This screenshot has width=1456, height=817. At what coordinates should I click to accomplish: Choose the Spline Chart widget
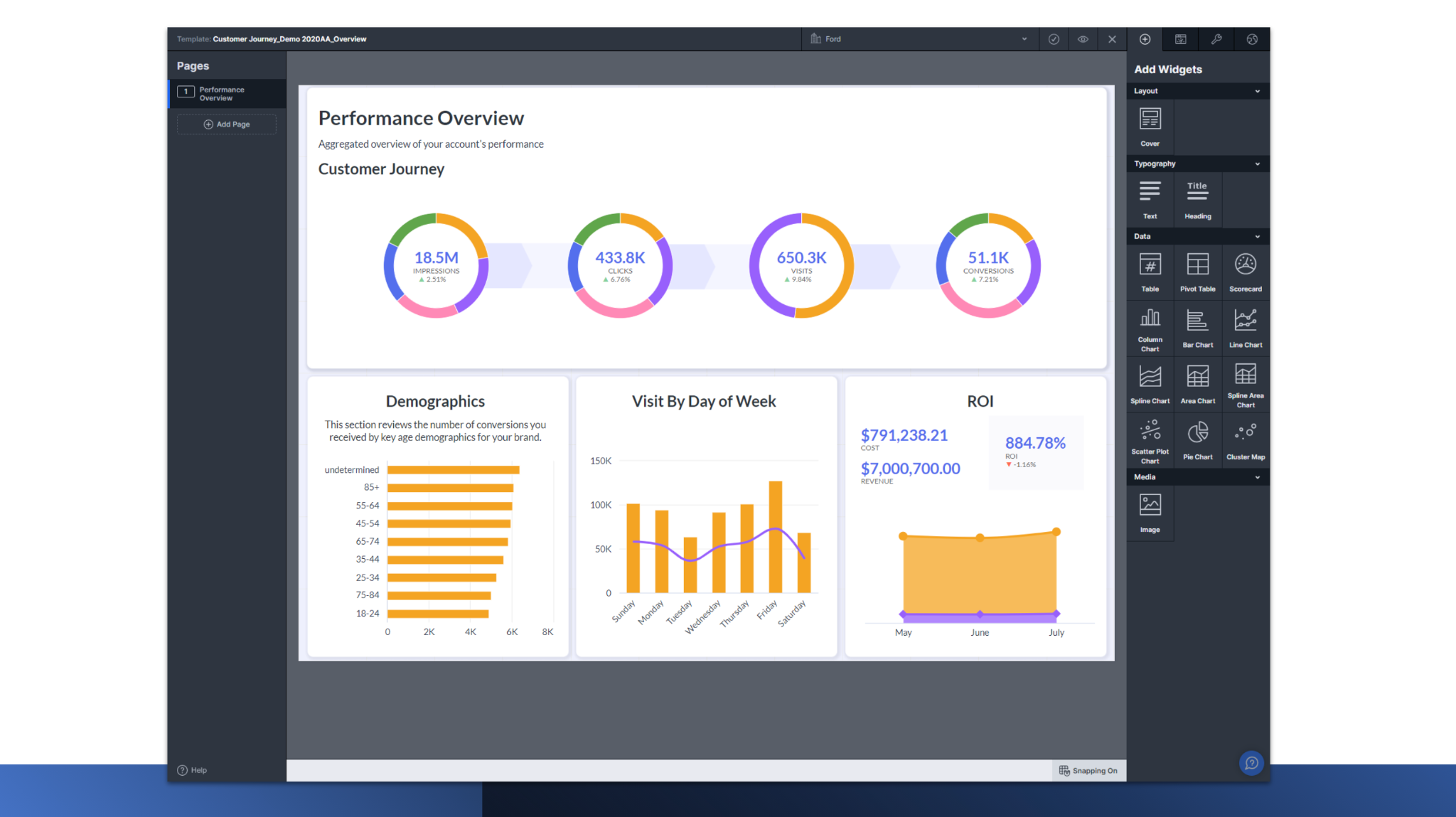pyautogui.click(x=1150, y=383)
